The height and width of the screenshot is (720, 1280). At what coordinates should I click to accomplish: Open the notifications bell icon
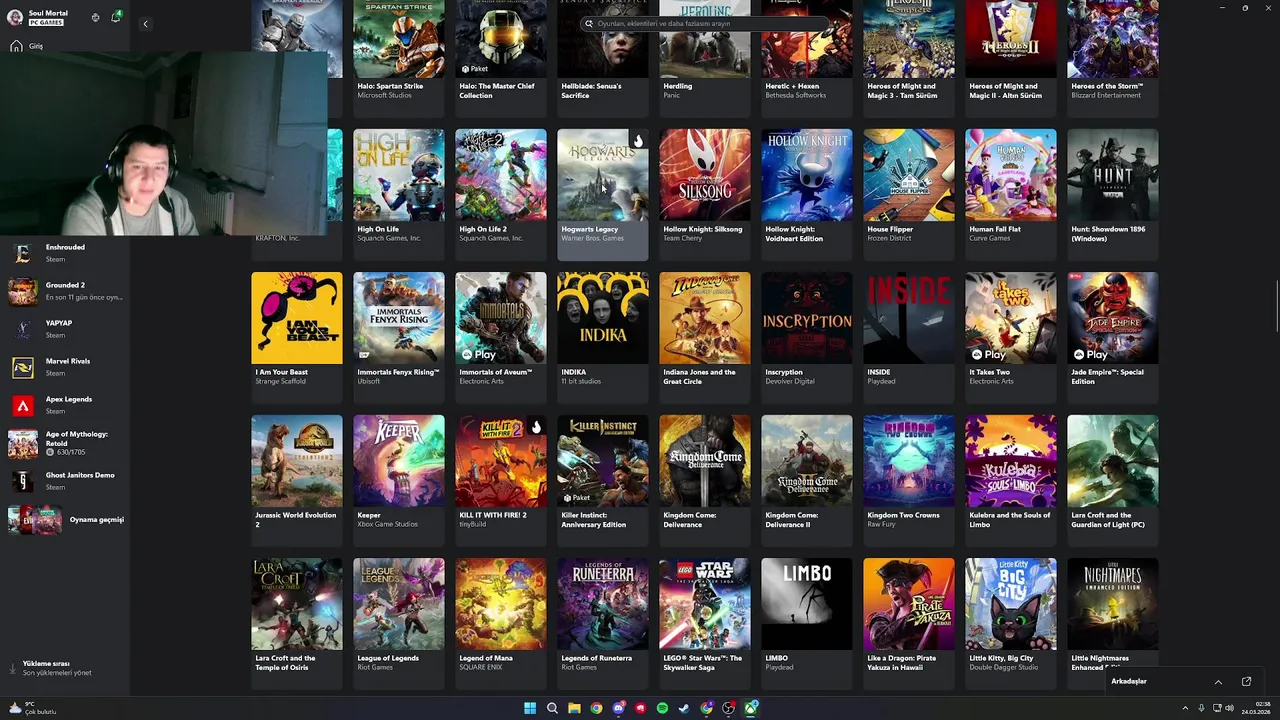116,17
